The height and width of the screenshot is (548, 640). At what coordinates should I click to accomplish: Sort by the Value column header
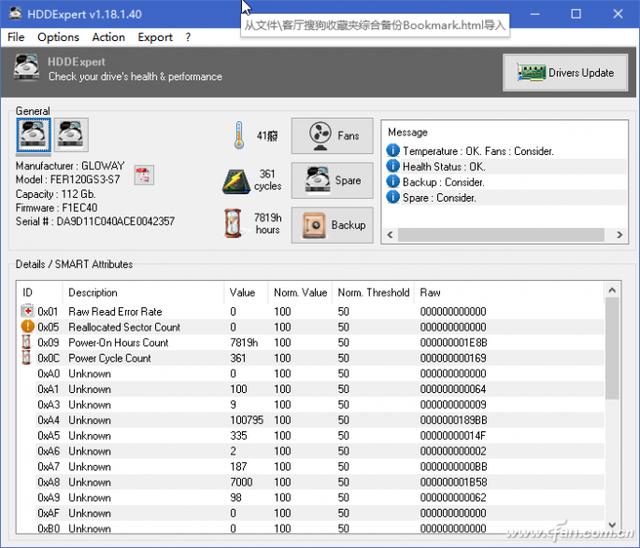246,293
